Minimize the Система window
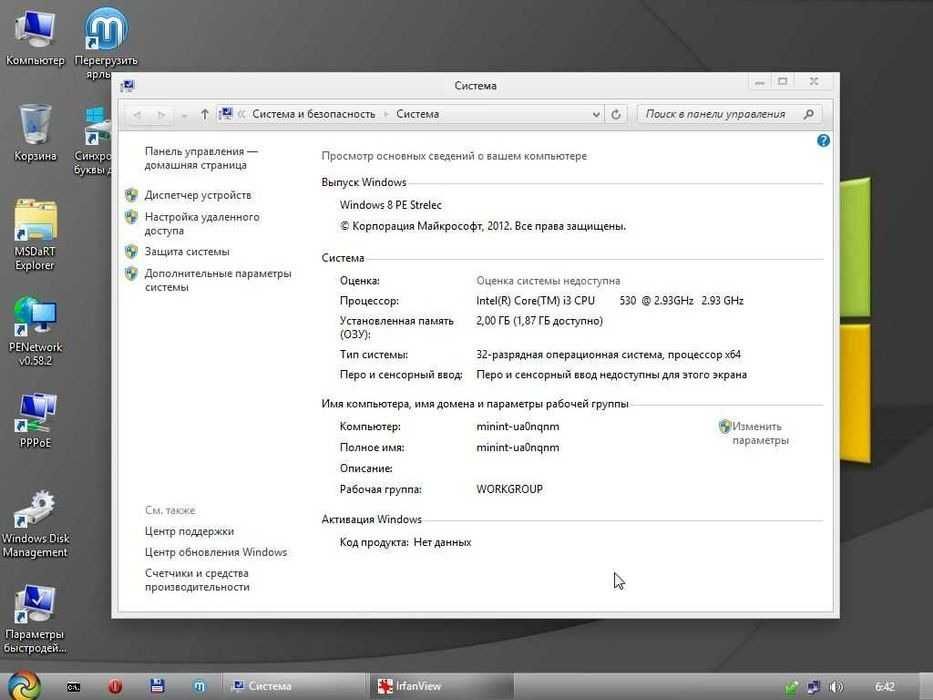The width and height of the screenshot is (933, 700). (759, 82)
